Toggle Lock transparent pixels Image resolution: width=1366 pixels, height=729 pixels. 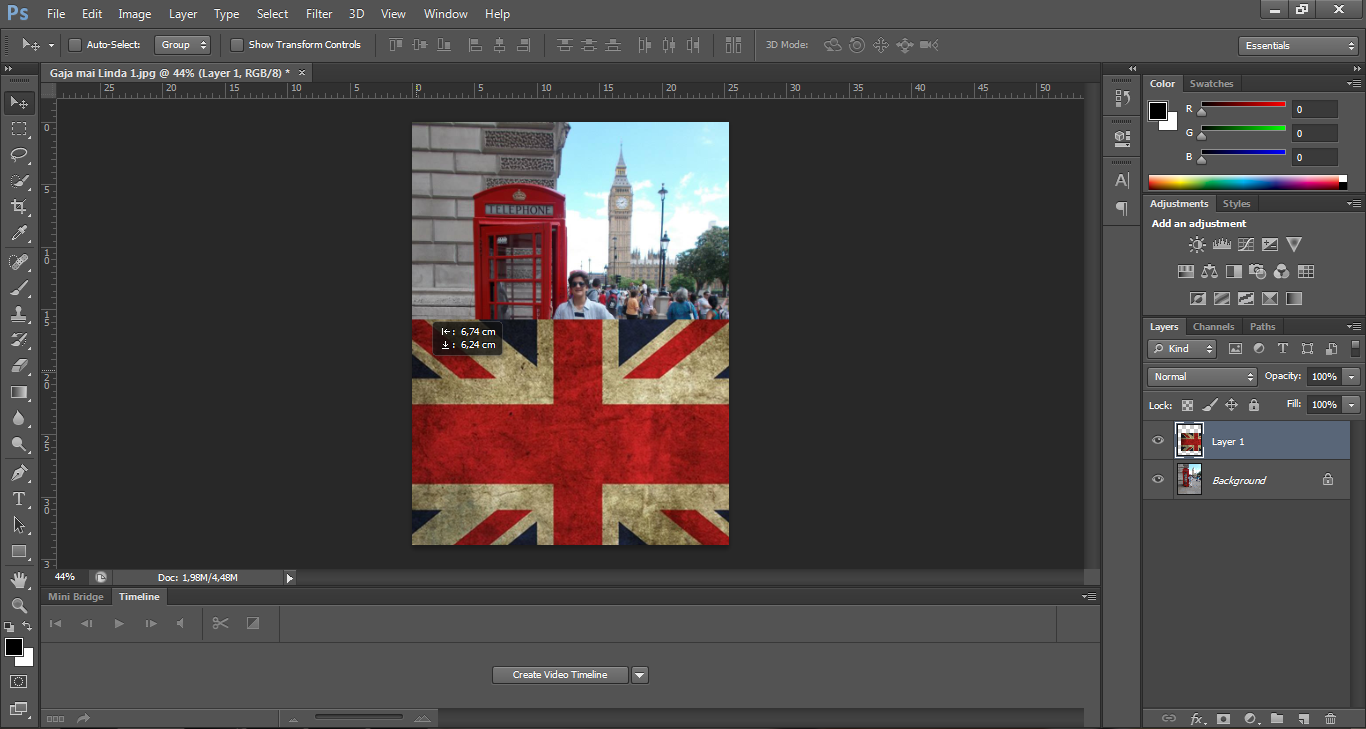(x=1187, y=405)
